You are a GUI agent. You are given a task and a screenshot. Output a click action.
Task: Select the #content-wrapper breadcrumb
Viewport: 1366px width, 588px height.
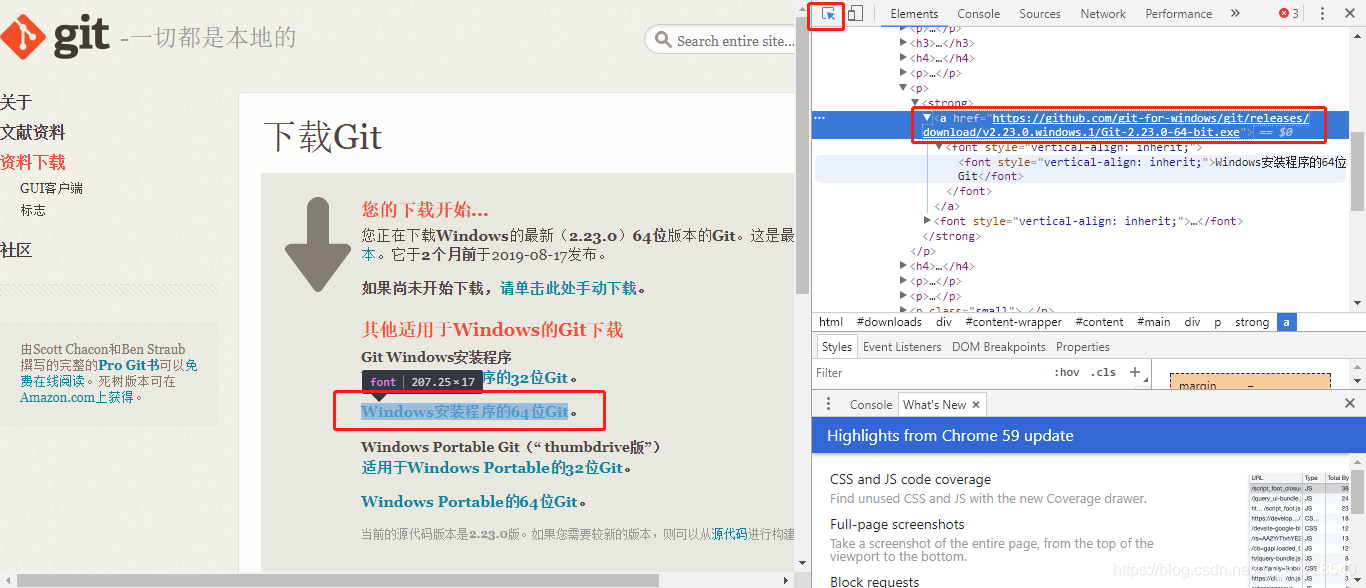pyautogui.click(x=1012, y=322)
